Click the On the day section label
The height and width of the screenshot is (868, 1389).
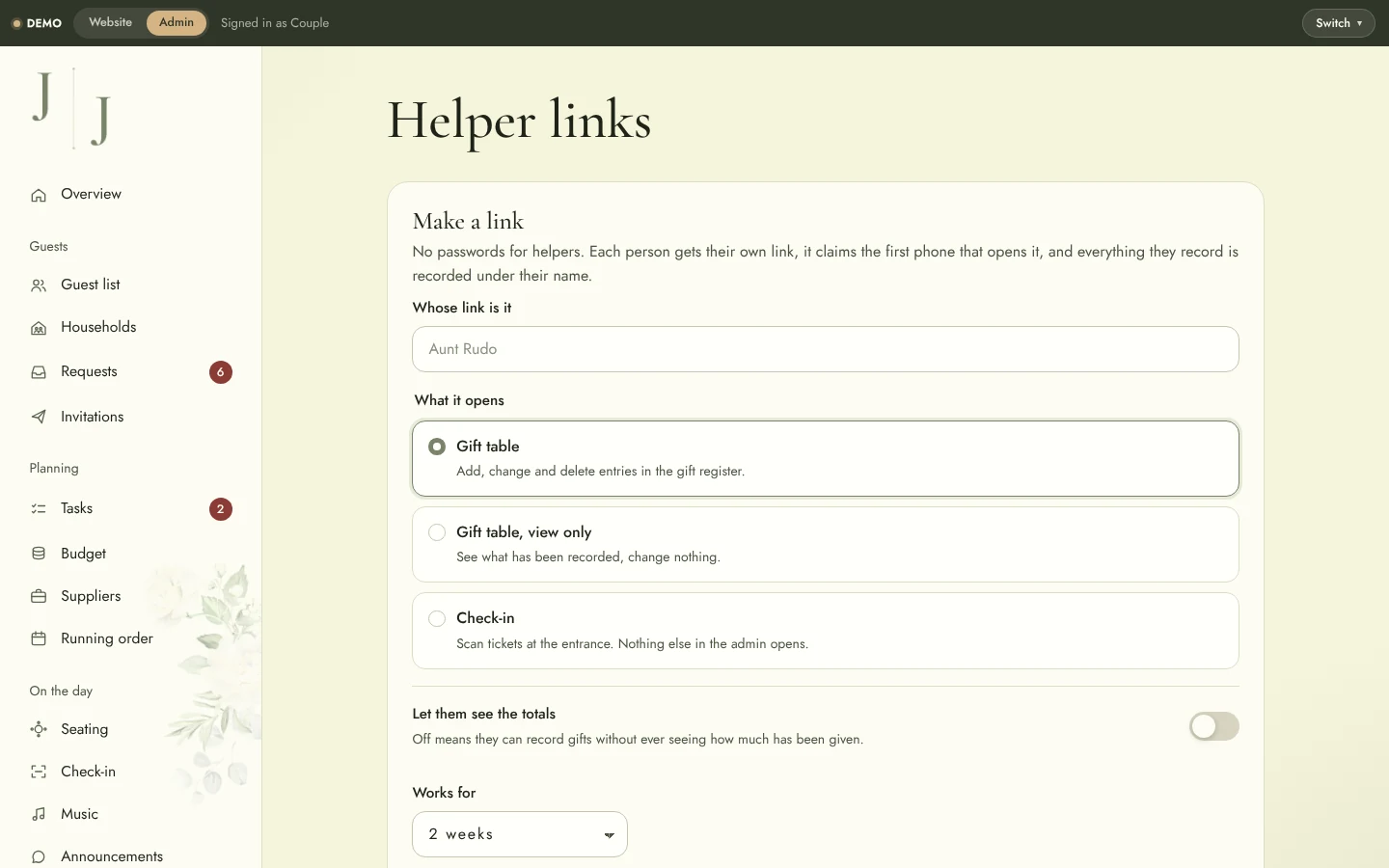[x=61, y=692]
